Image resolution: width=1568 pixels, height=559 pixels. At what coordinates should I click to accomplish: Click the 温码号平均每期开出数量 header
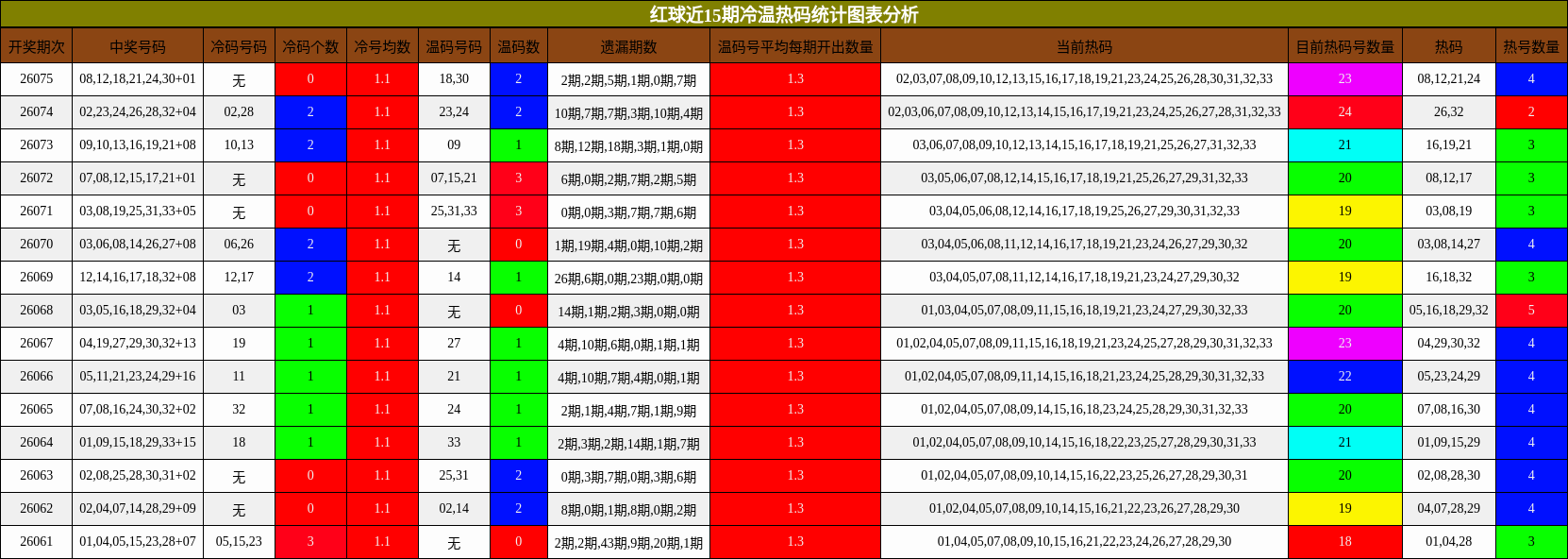(x=795, y=46)
